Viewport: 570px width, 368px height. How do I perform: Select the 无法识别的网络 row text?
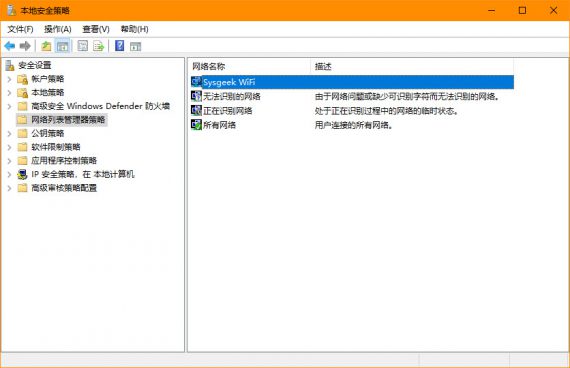[x=232, y=96]
